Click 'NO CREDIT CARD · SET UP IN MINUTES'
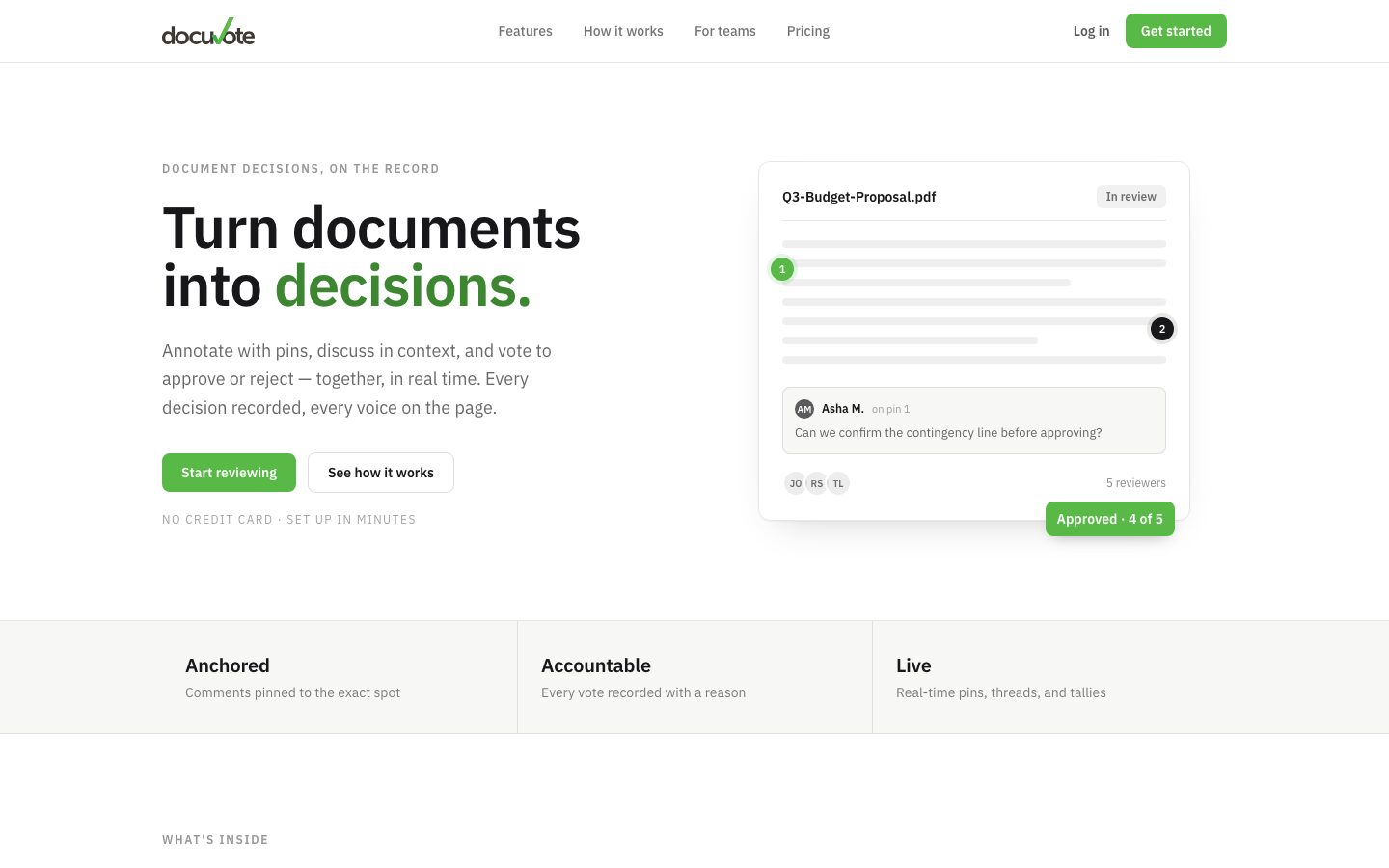The width and height of the screenshot is (1389, 868). [x=289, y=520]
